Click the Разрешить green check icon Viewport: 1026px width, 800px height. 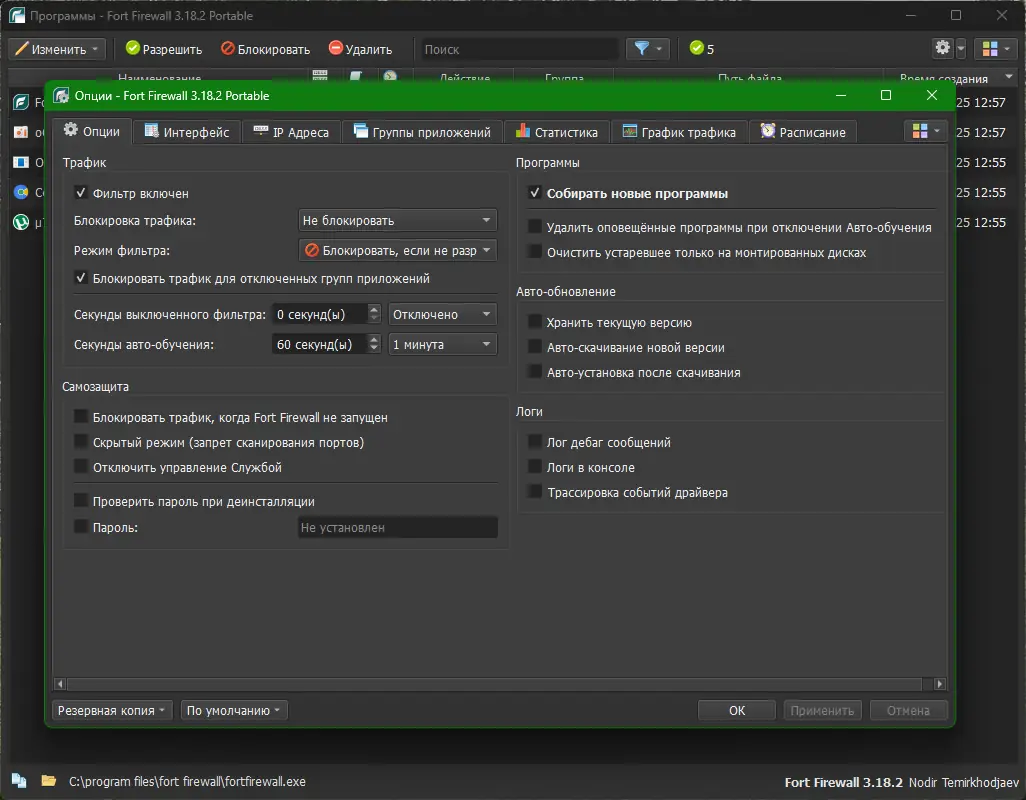[x=133, y=48]
